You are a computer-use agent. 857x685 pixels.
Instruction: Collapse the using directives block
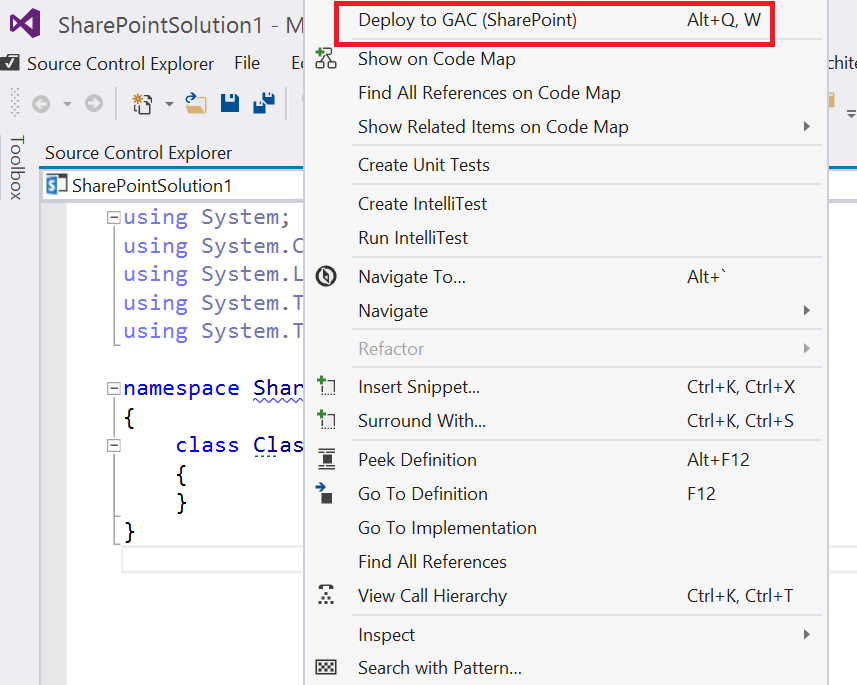114,217
